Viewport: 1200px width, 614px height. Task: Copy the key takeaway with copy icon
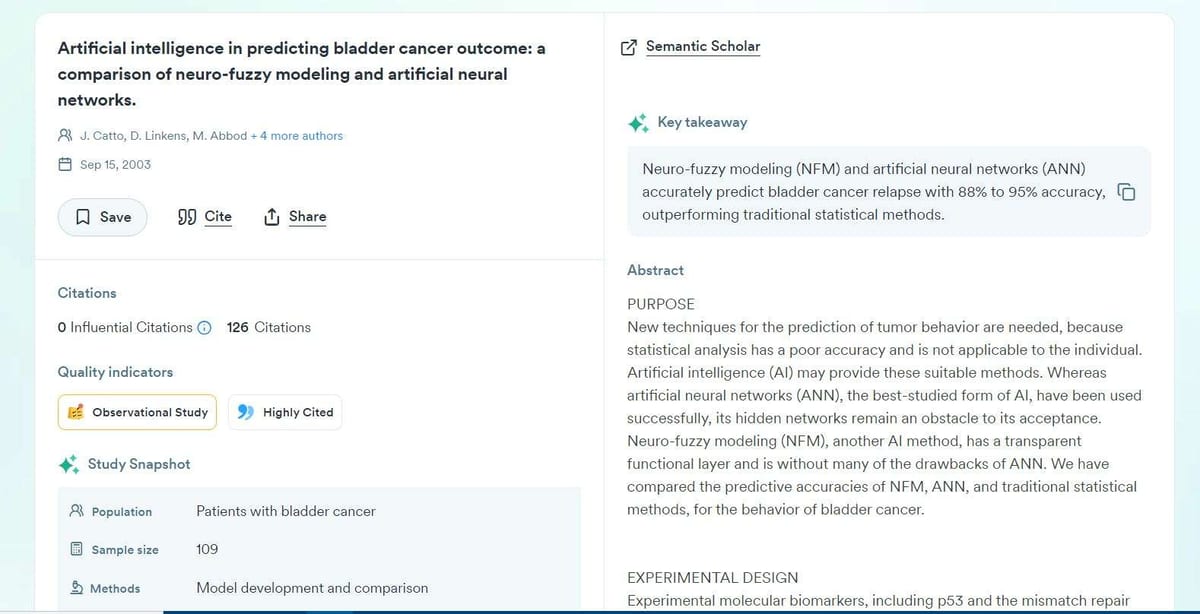1126,192
